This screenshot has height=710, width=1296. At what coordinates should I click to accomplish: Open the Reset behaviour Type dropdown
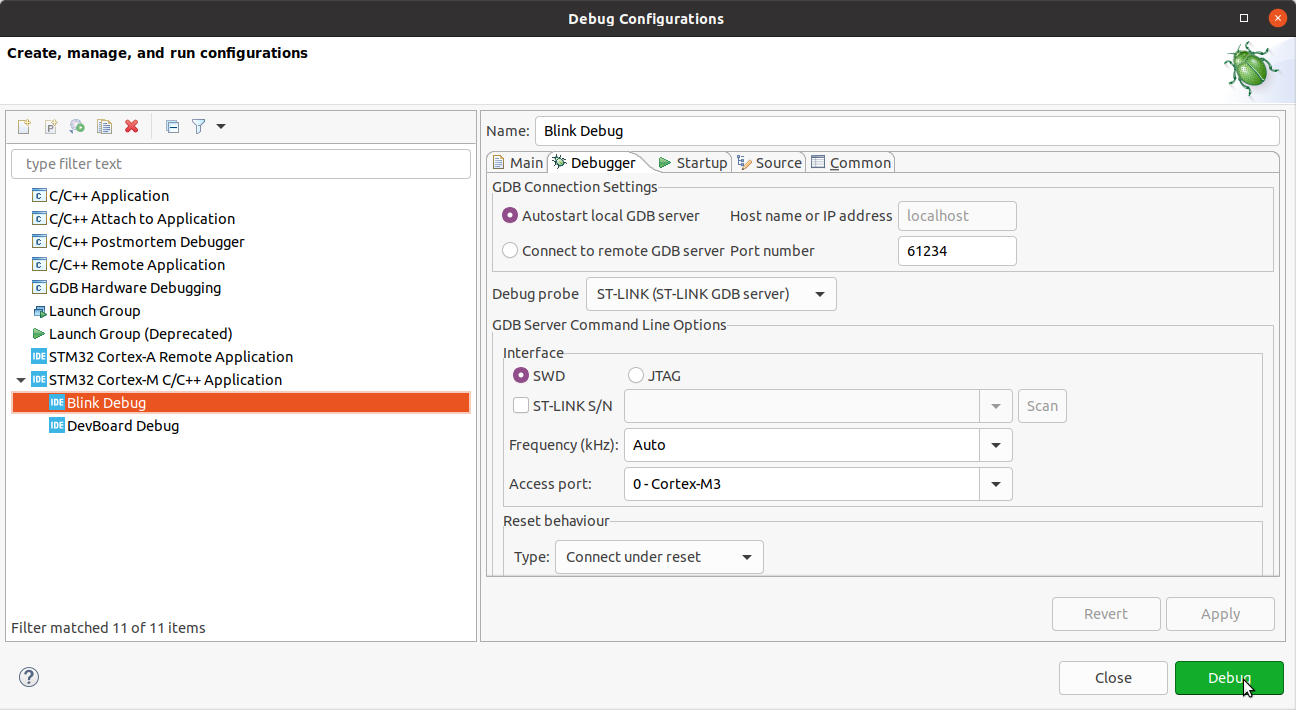tap(659, 557)
